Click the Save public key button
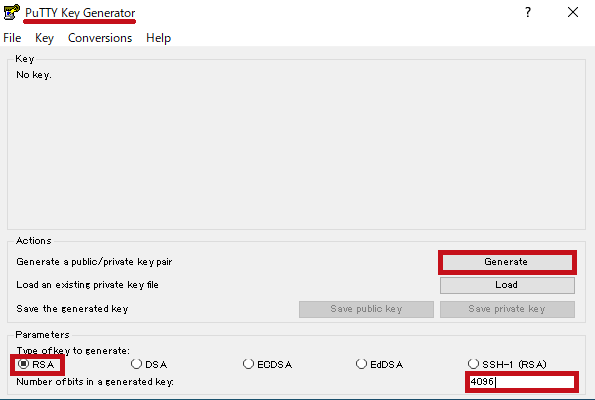Screen dimensions: 595x400 (x=366, y=309)
